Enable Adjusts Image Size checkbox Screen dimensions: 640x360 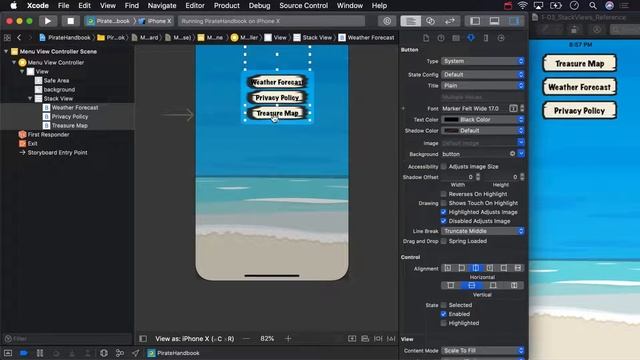pyautogui.click(x=444, y=167)
